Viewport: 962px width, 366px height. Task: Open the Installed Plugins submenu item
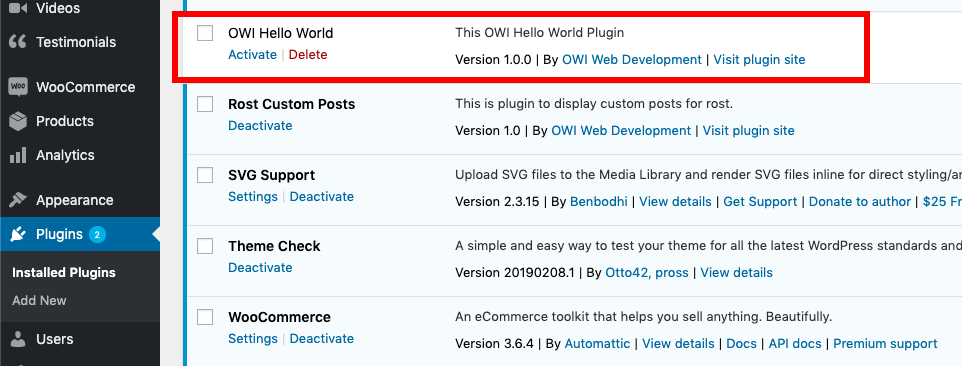[64, 272]
